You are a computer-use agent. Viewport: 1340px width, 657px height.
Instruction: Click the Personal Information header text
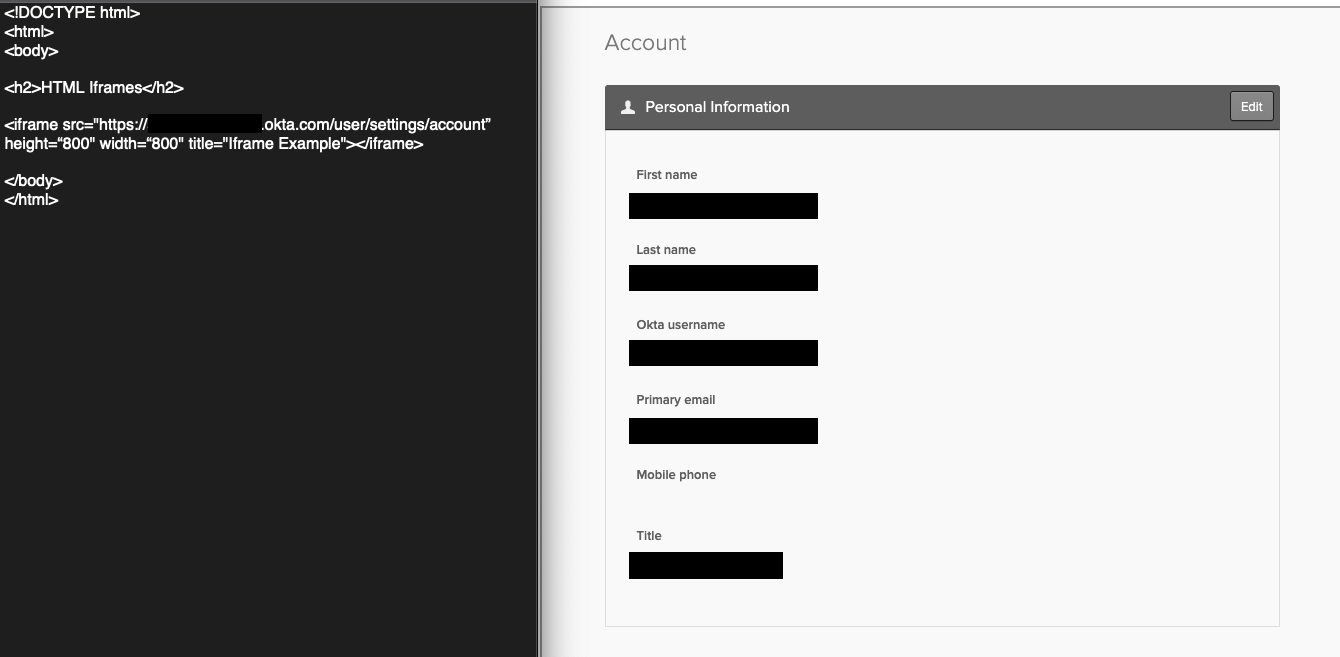click(x=717, y=107)
